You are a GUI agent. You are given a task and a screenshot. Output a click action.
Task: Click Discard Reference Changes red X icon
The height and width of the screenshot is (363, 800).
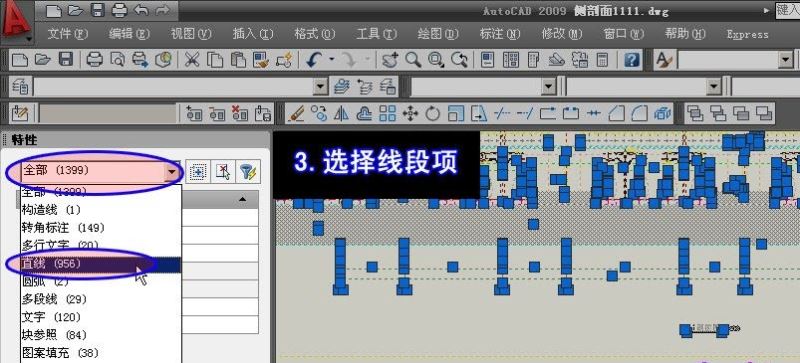click(x=240, y=113)
